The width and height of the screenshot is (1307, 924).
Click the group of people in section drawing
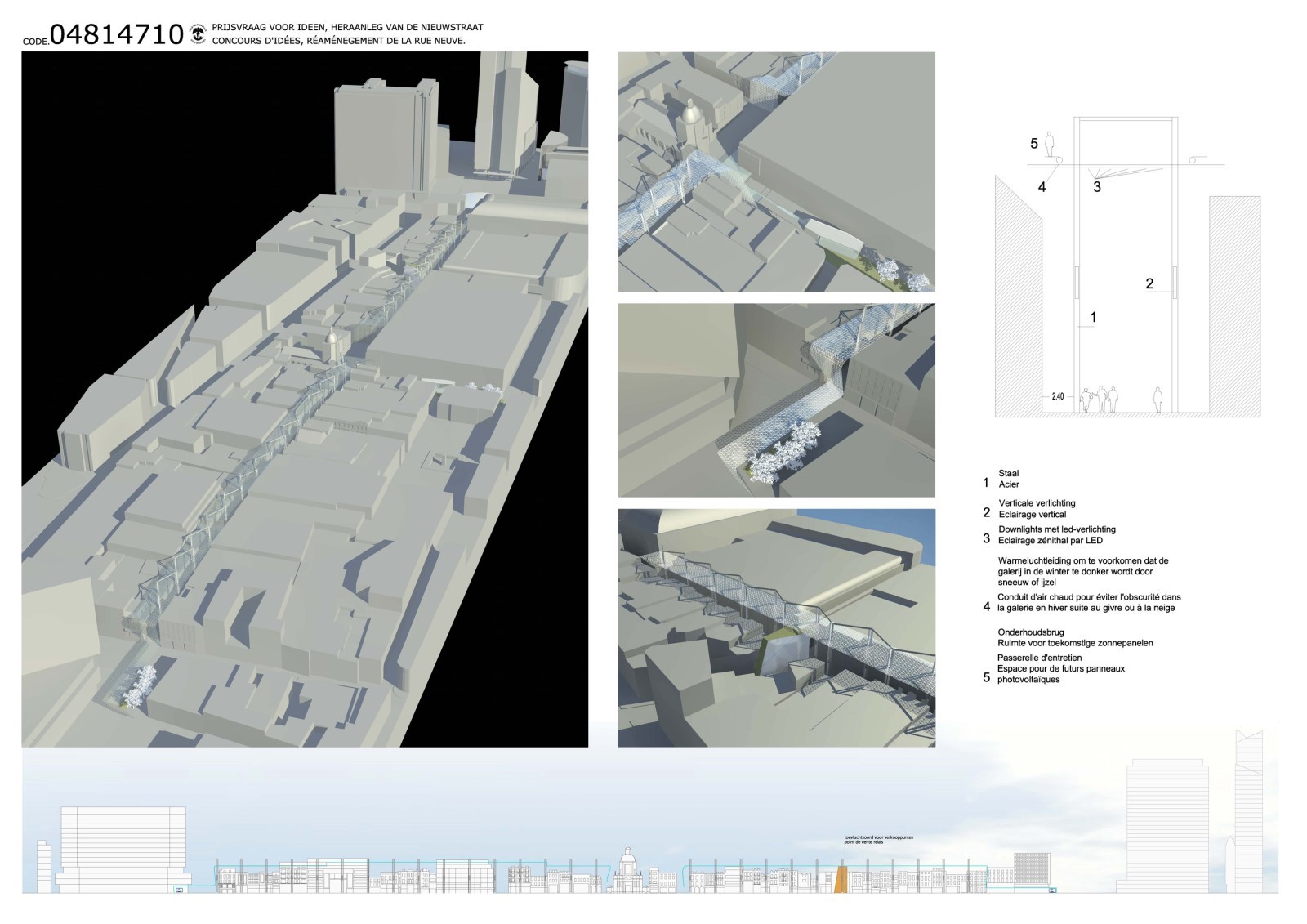pos(1100,399)
